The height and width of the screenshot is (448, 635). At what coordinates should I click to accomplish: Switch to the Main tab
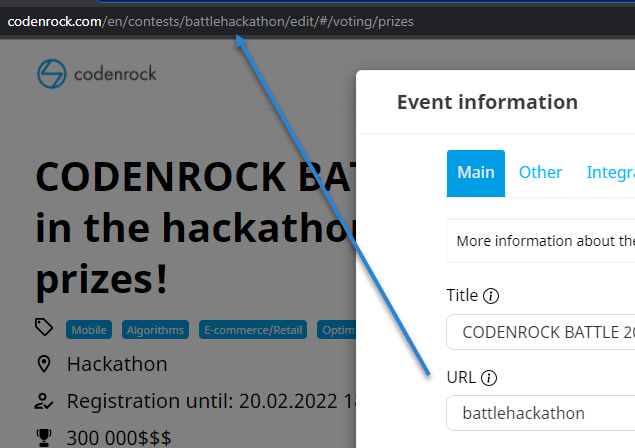pyautogui.click(x=475, y=173)
